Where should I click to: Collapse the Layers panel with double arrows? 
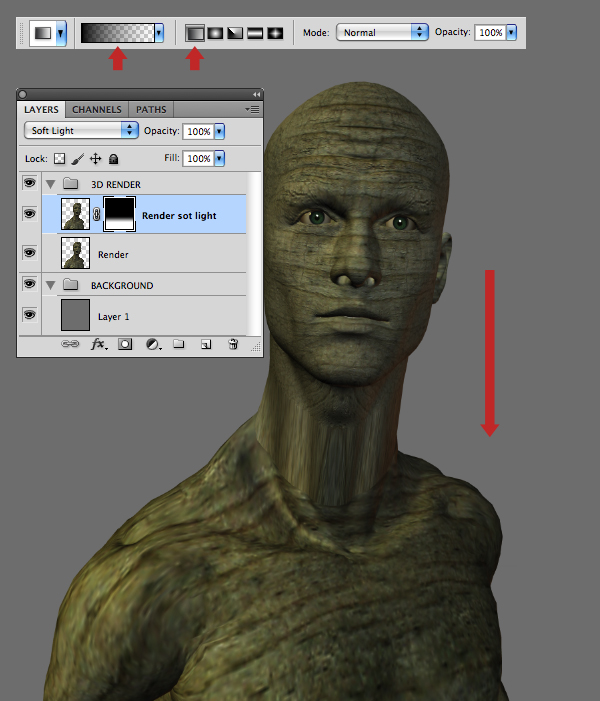click(x=256, y=94)
